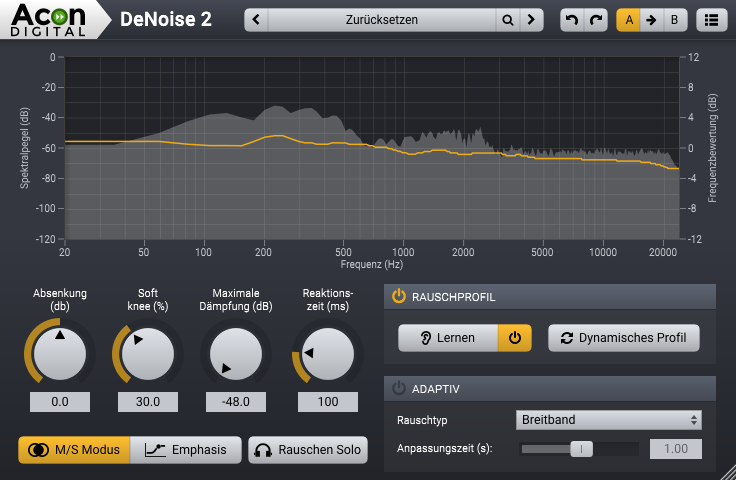Open preset search with magnifier icon
Viewport: 736px width, 480px height.
pos(508,19)
